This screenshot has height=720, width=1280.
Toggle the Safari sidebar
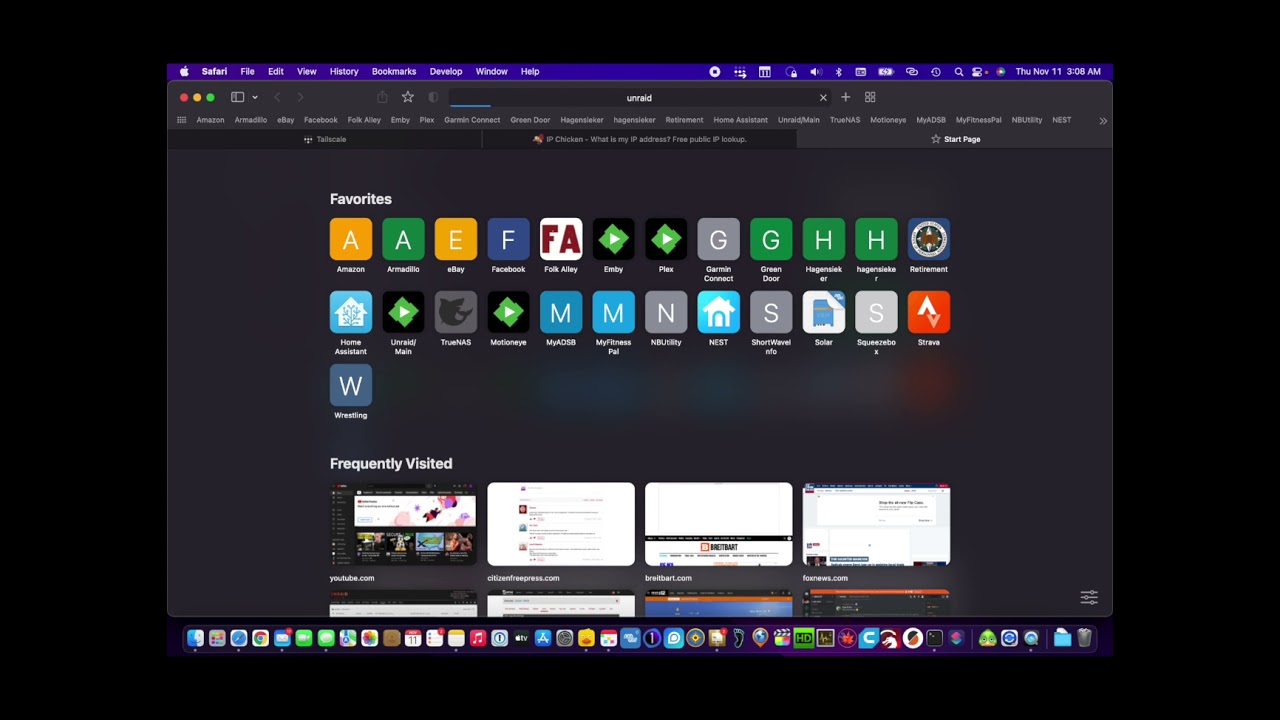(x=237, y=97)
